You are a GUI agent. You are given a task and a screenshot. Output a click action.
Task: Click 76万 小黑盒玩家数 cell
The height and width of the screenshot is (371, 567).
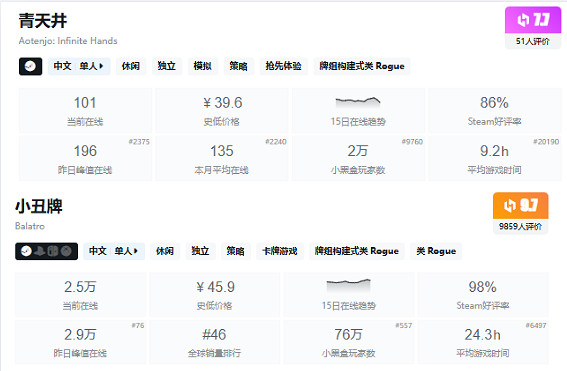pos(349,342)
